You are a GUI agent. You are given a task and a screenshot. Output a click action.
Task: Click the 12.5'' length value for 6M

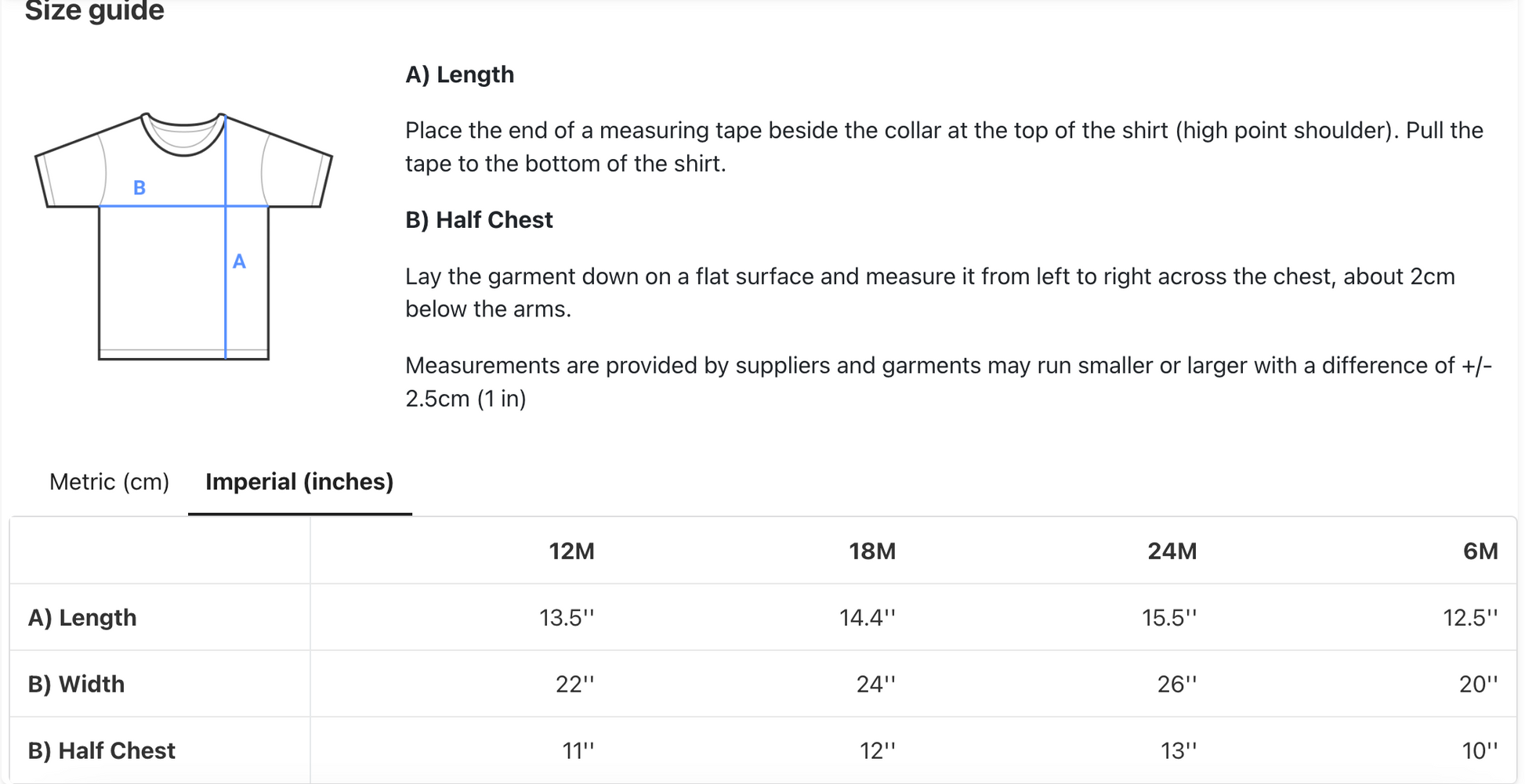click(1470, 618)
